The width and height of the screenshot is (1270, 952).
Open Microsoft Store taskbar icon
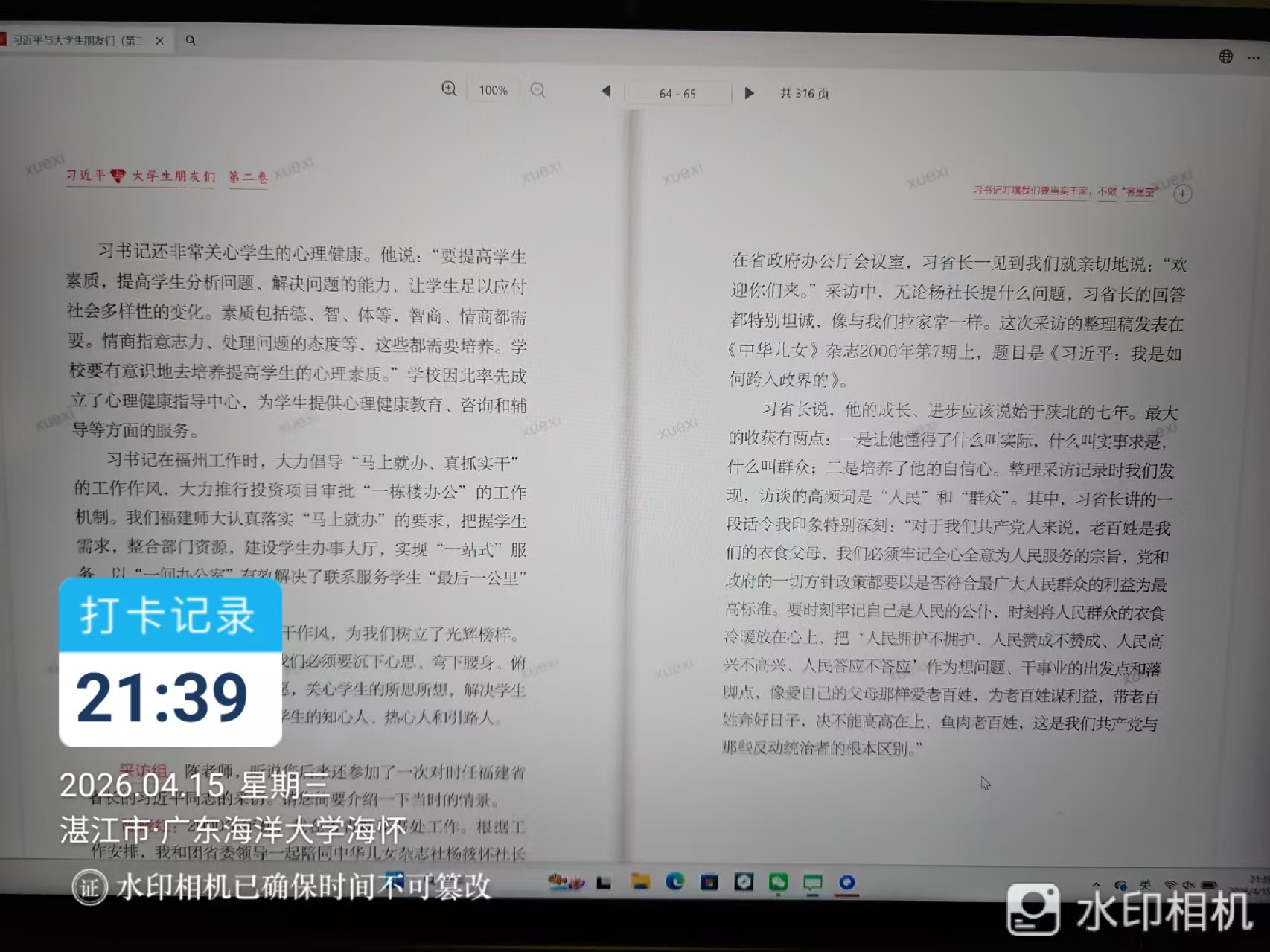click(x=709, y=883)
